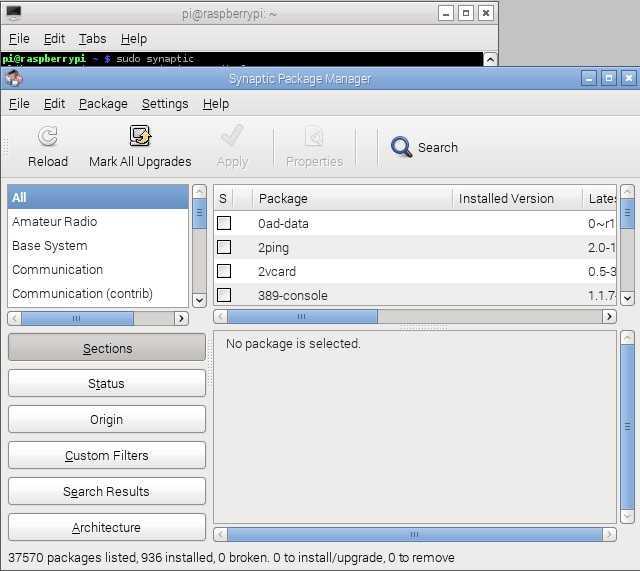Select the 389-console package name
The image size is (640, 571).
click(292, 295)
